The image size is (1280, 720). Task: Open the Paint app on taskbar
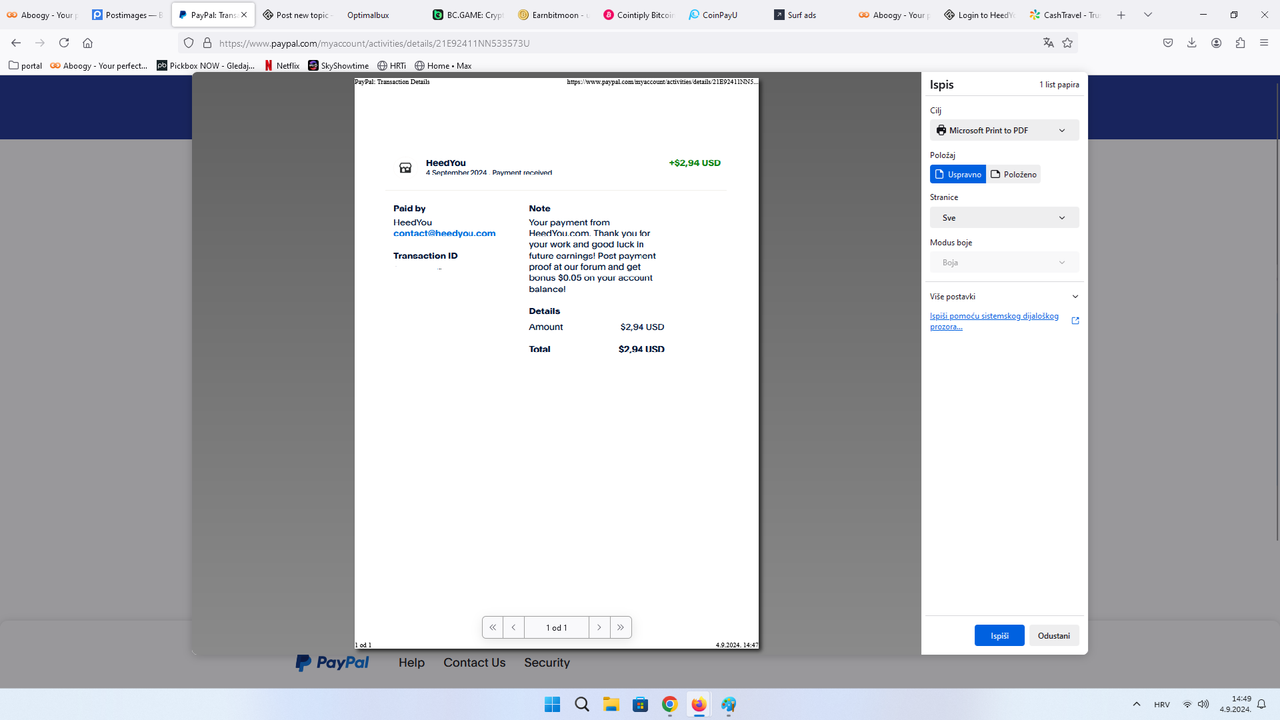(x=728, y=704)
